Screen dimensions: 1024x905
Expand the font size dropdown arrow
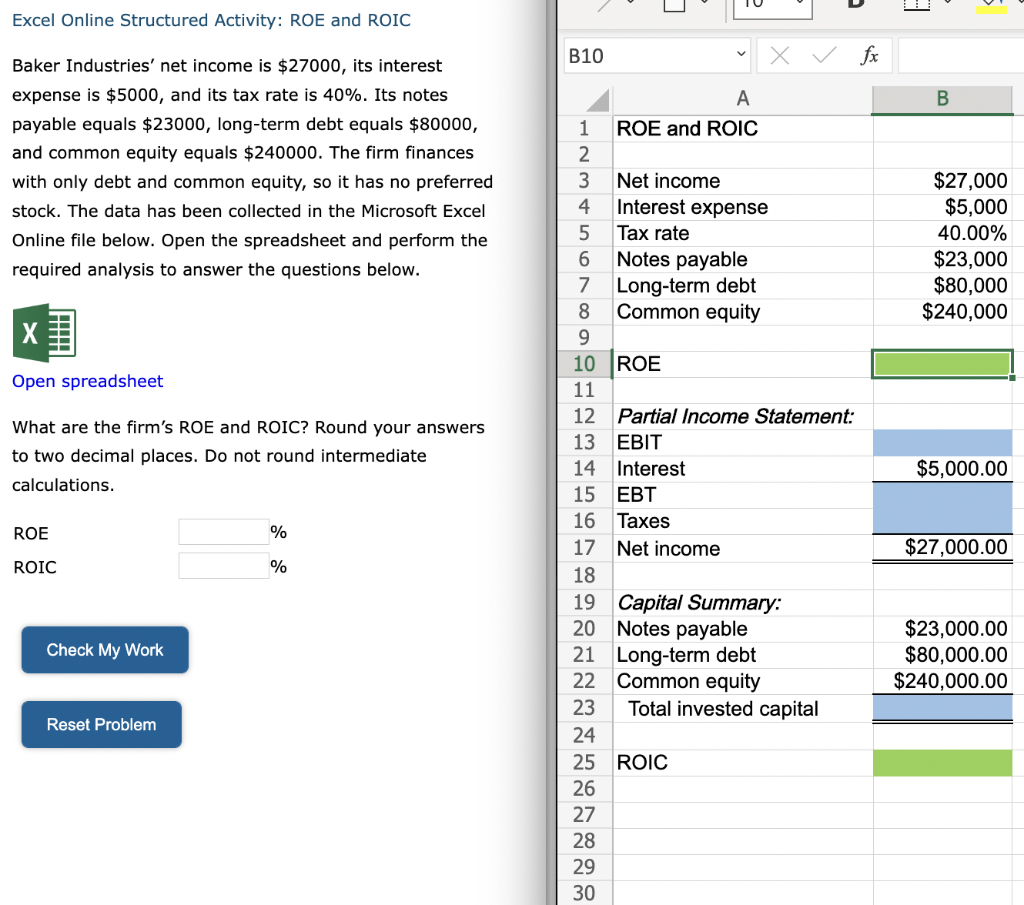pyautogui.click(x=800, y=6)
